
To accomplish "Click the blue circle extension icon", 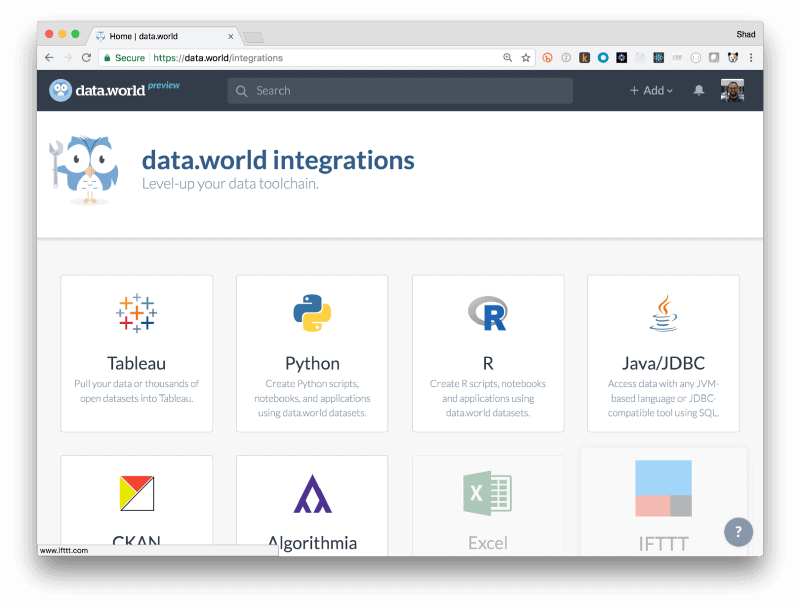I will (603, 58).
